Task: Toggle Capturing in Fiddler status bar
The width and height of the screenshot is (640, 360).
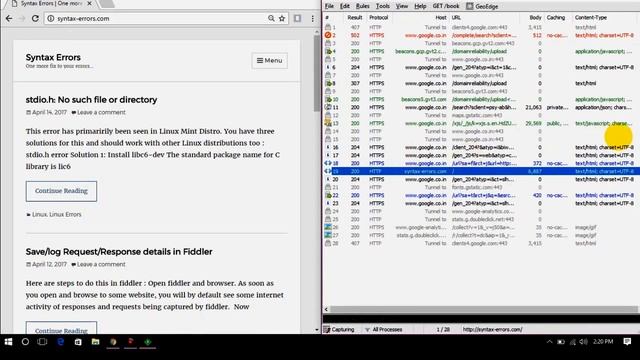Action: point(339,329)
